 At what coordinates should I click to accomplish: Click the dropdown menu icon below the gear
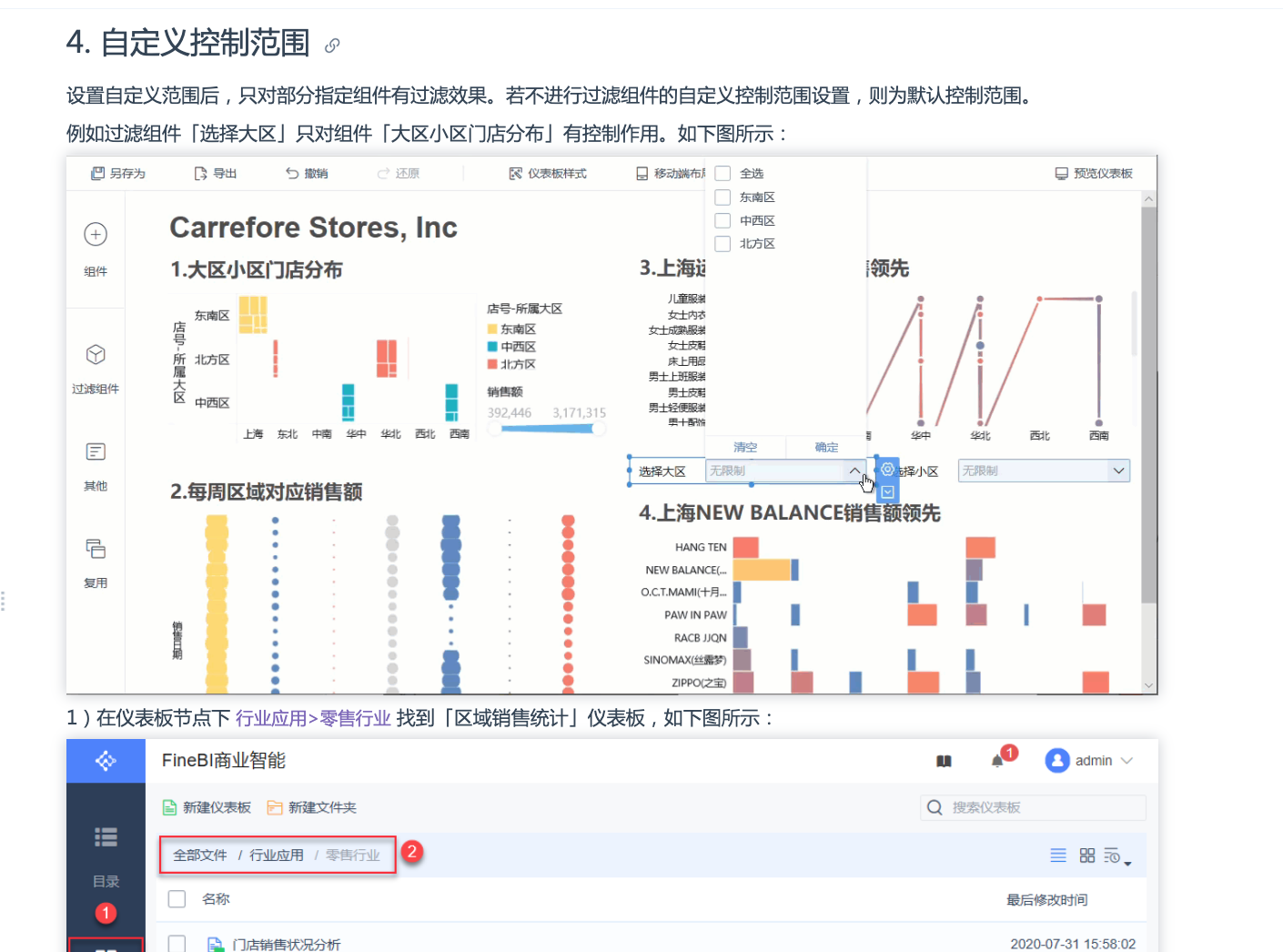(x=887, y=492)
